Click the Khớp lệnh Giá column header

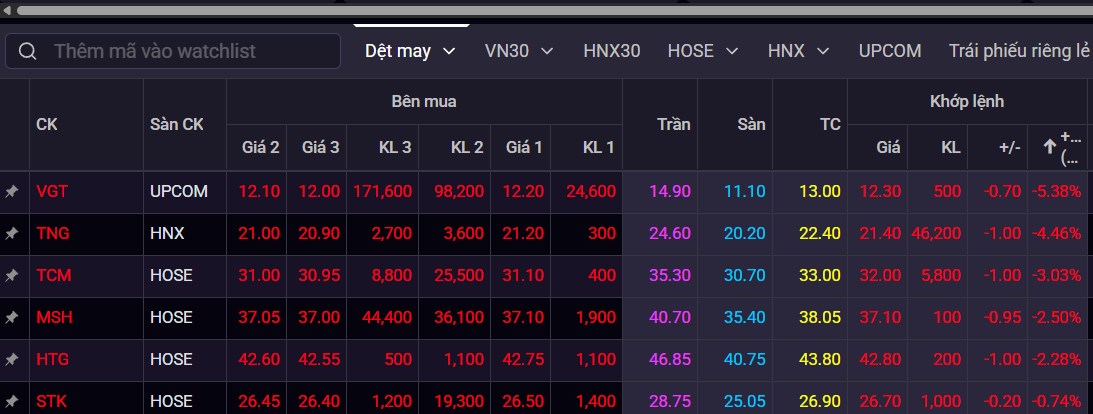coord(888,147)
